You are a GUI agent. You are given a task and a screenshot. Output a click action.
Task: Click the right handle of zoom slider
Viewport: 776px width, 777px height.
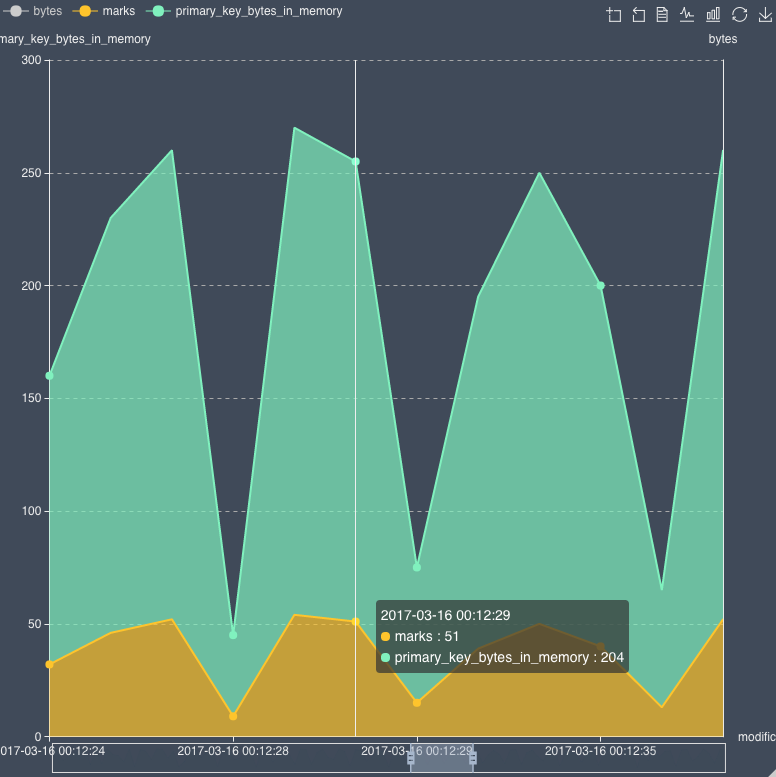coord(473,759)
